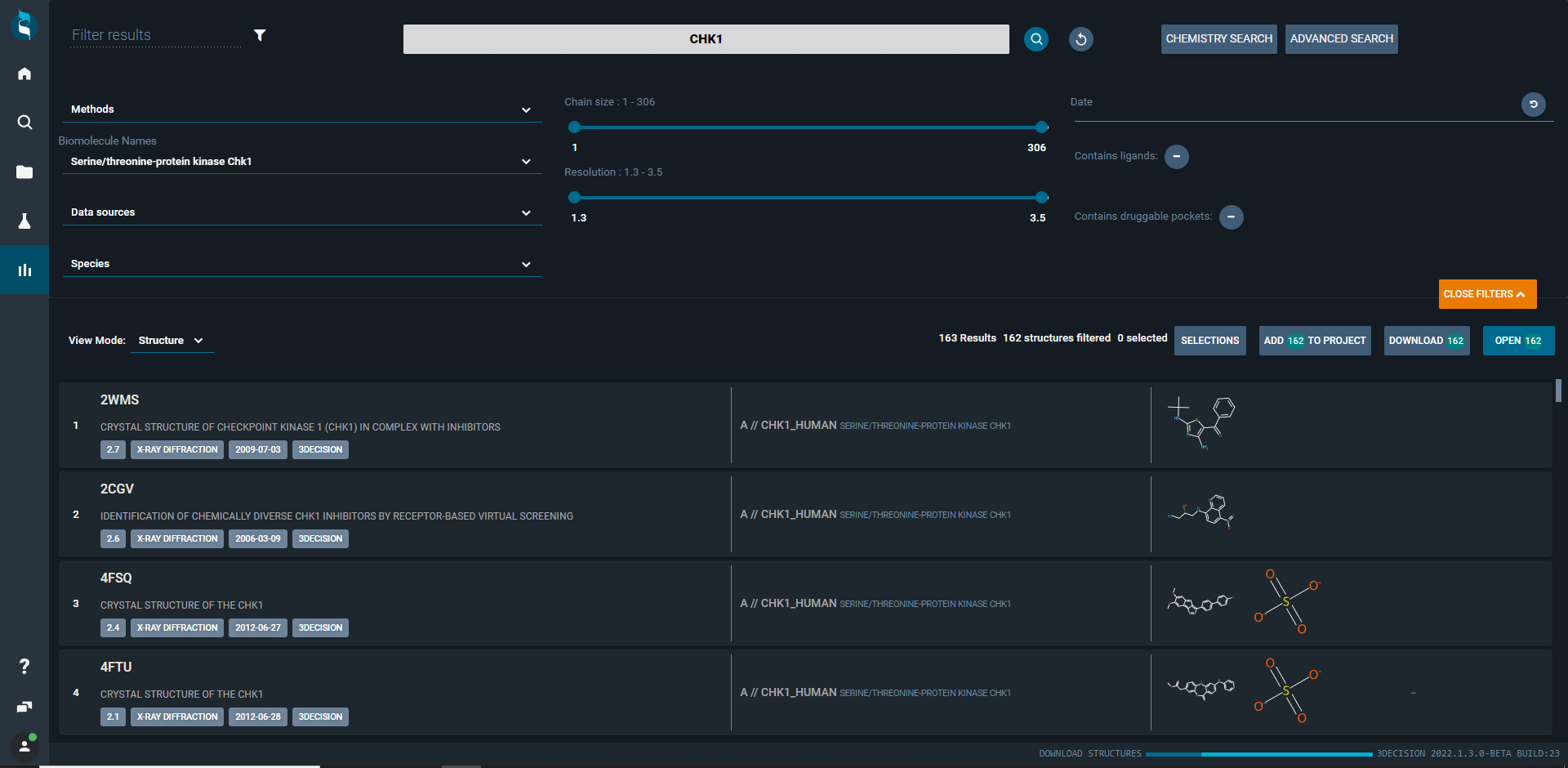This screenshot has height=768, width=1568.
Task: Click 2WMS ligand thumbnail
Action: [x=1201, y=423]
